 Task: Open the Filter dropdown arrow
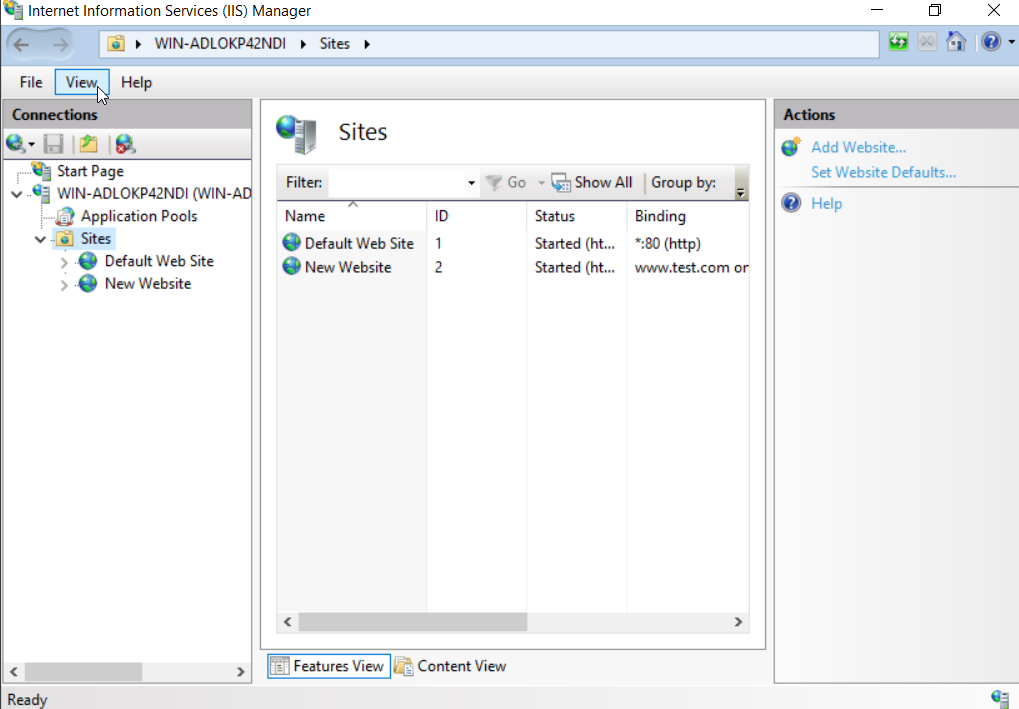pos(471,183)
